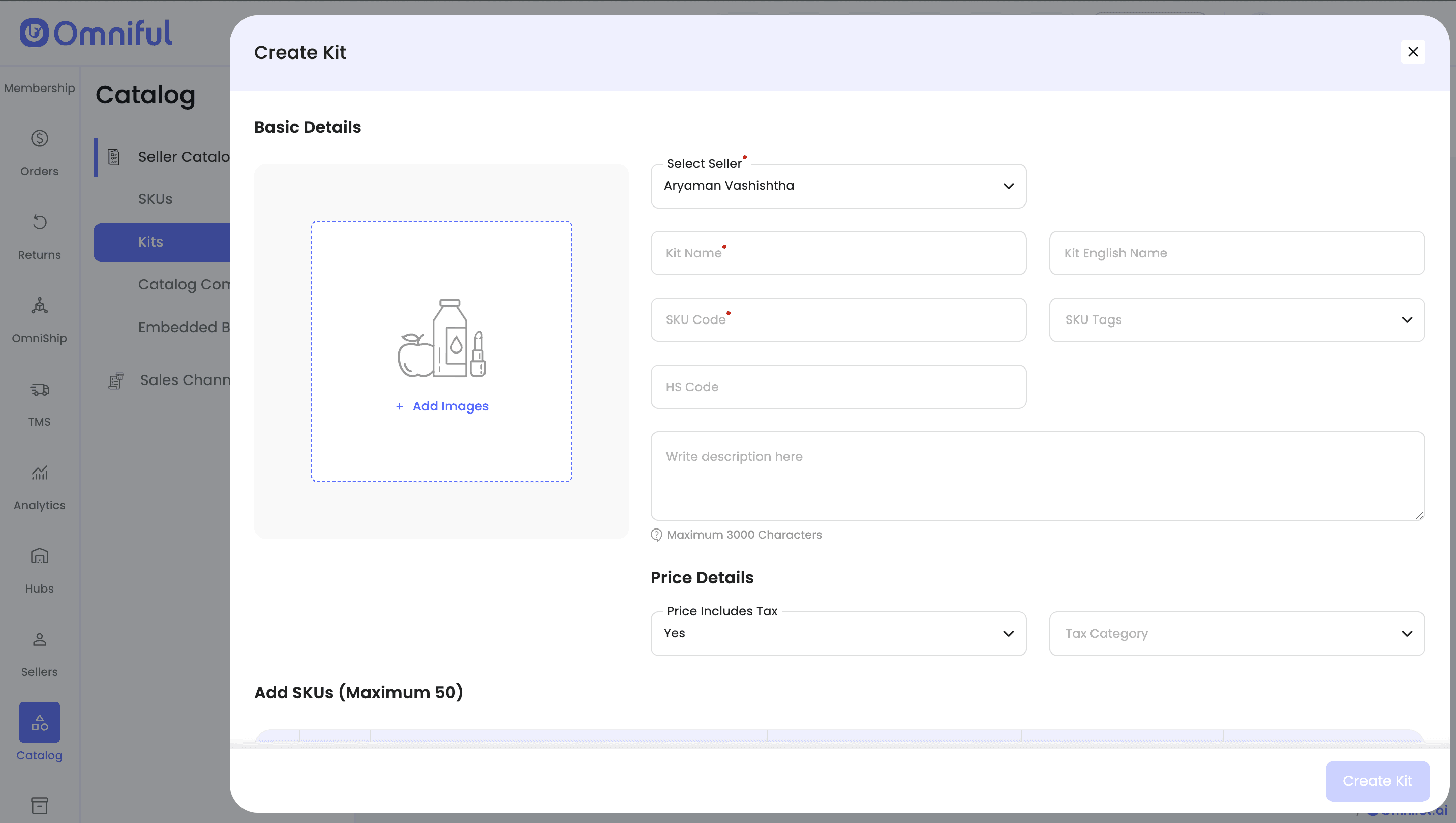
Task: Click the Add Images link
Action: 450,406
